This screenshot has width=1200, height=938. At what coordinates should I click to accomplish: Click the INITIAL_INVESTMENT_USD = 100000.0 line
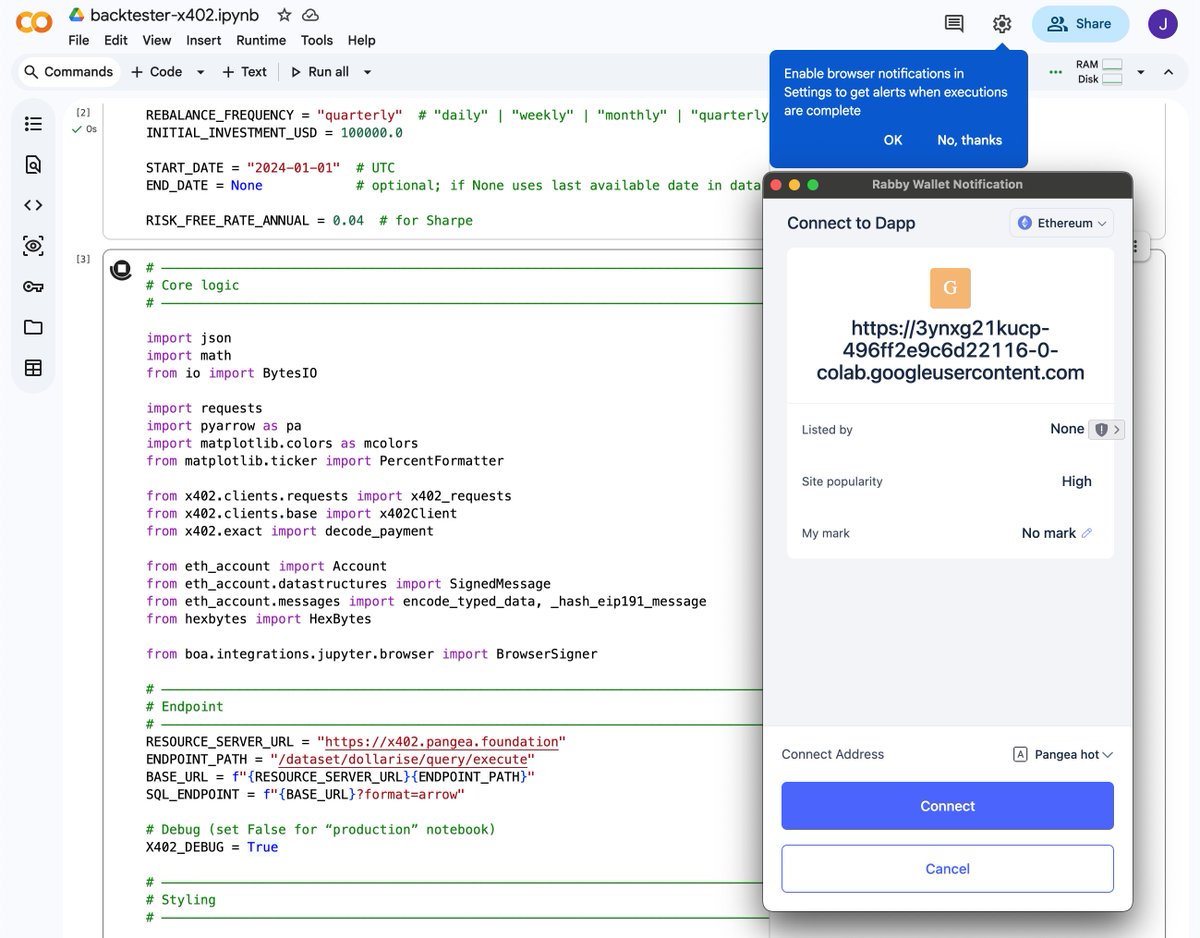tap(274, 133)
